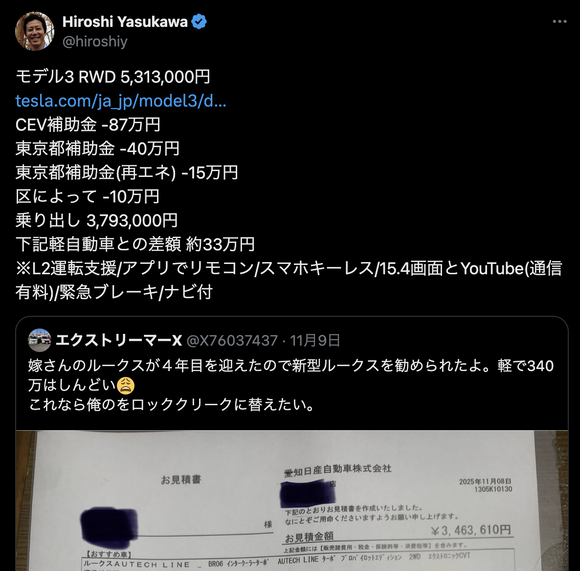Click the 愛知日産自動車株式会社 heading in photo
Screen dimensions: 580x571
[x=338, y=470]
